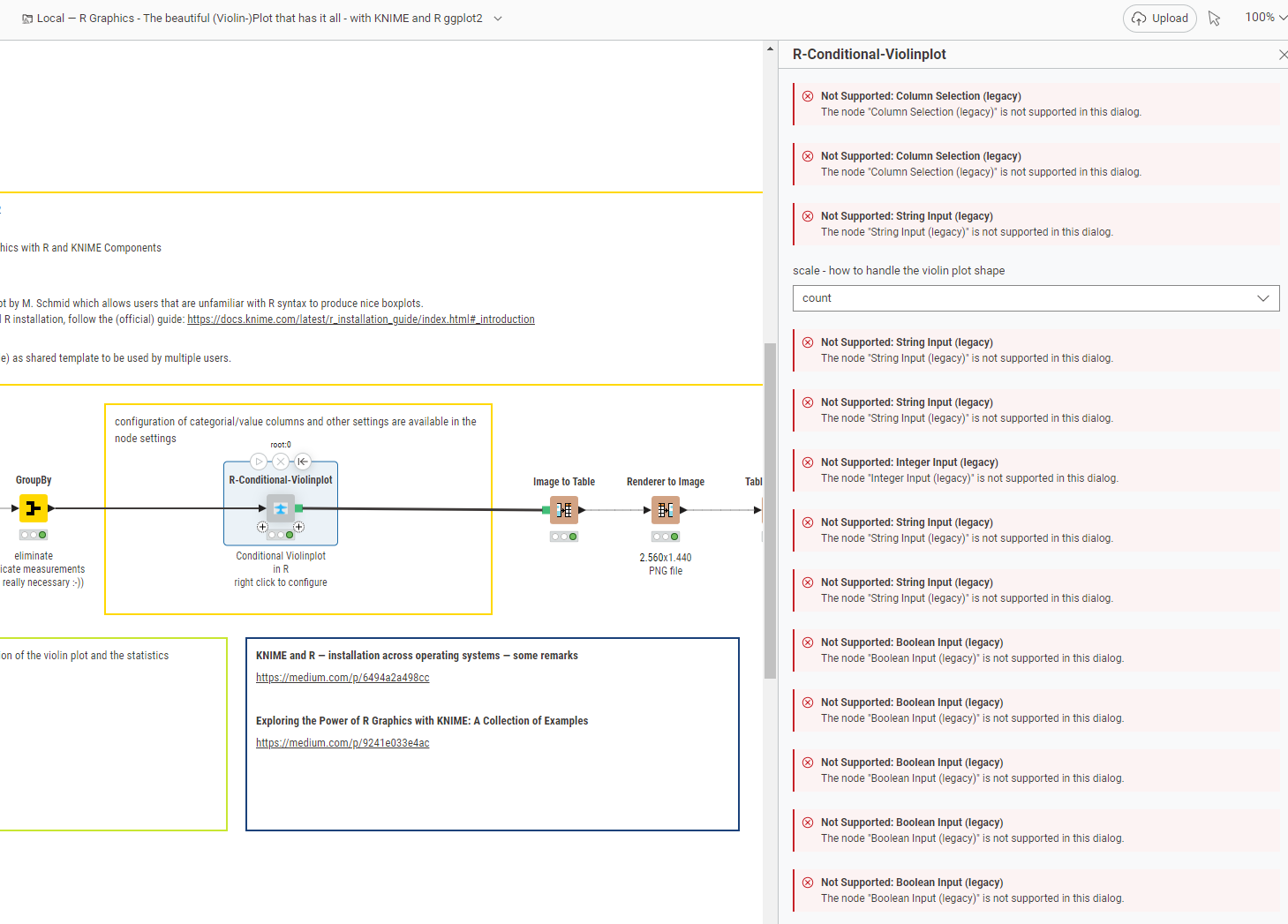The width and height of the screenshot is (1288, 924).
Task: Click the Upload button
Action: click(1159, 19)
